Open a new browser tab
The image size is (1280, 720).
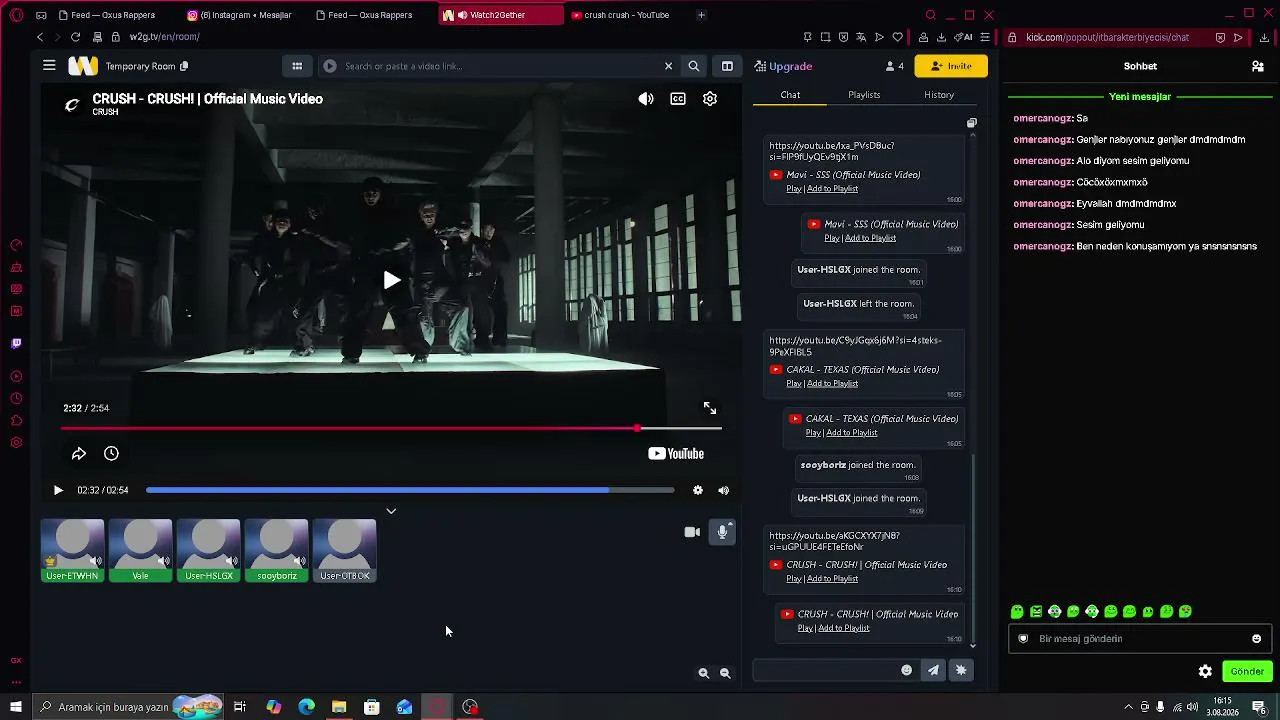(x=701, y=15)
